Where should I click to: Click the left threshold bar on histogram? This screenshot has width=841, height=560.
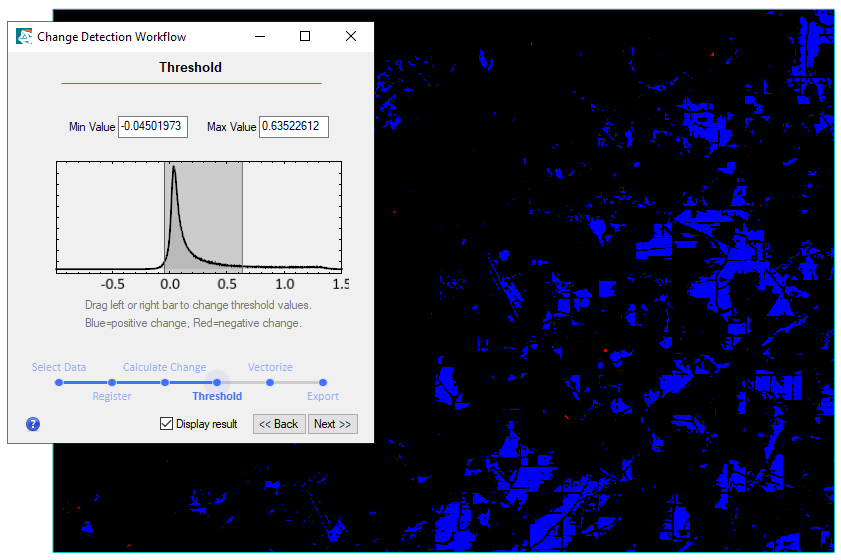pos(164,217)
